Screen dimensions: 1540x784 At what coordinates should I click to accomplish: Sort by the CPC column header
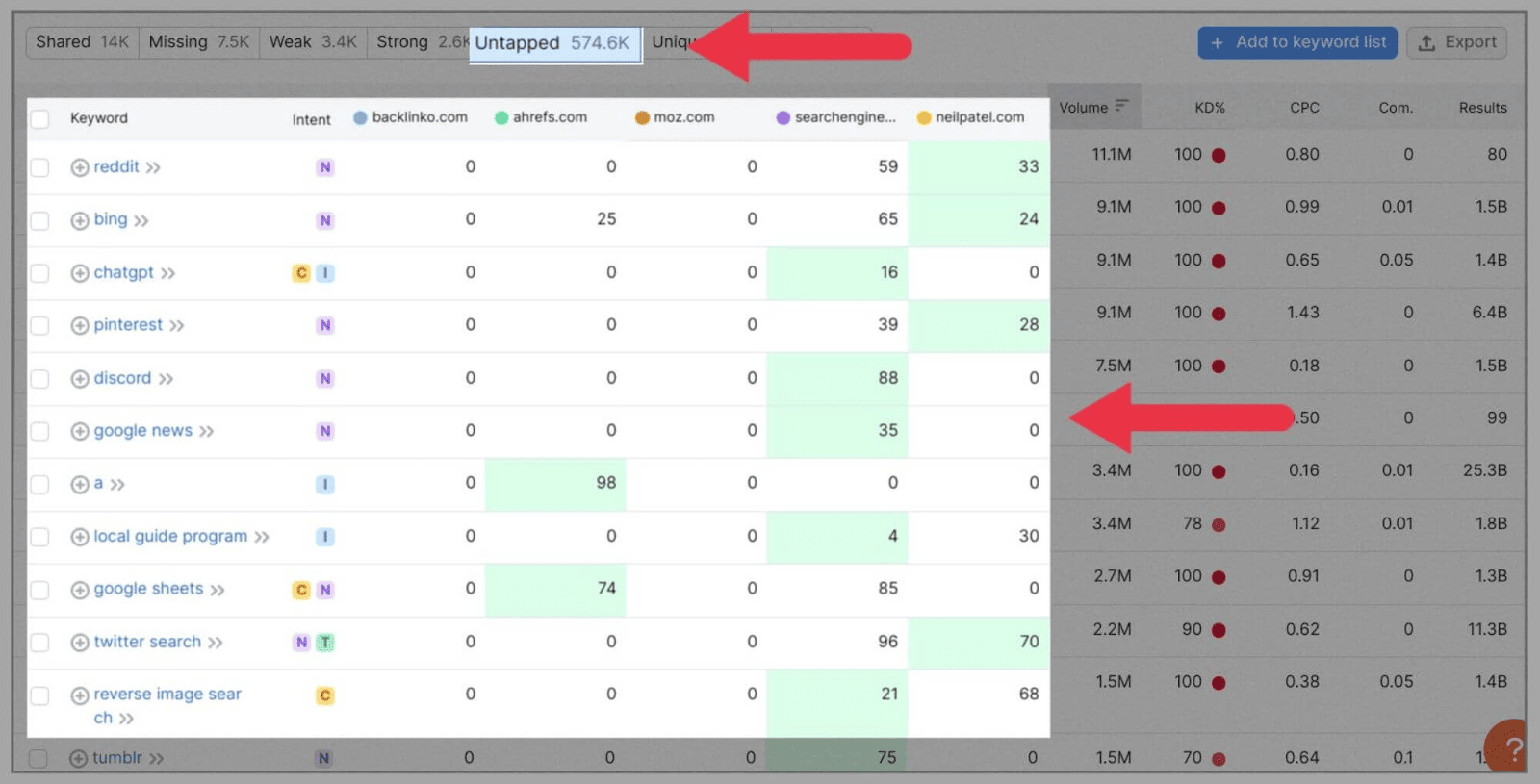click(x=1304, y=108)
